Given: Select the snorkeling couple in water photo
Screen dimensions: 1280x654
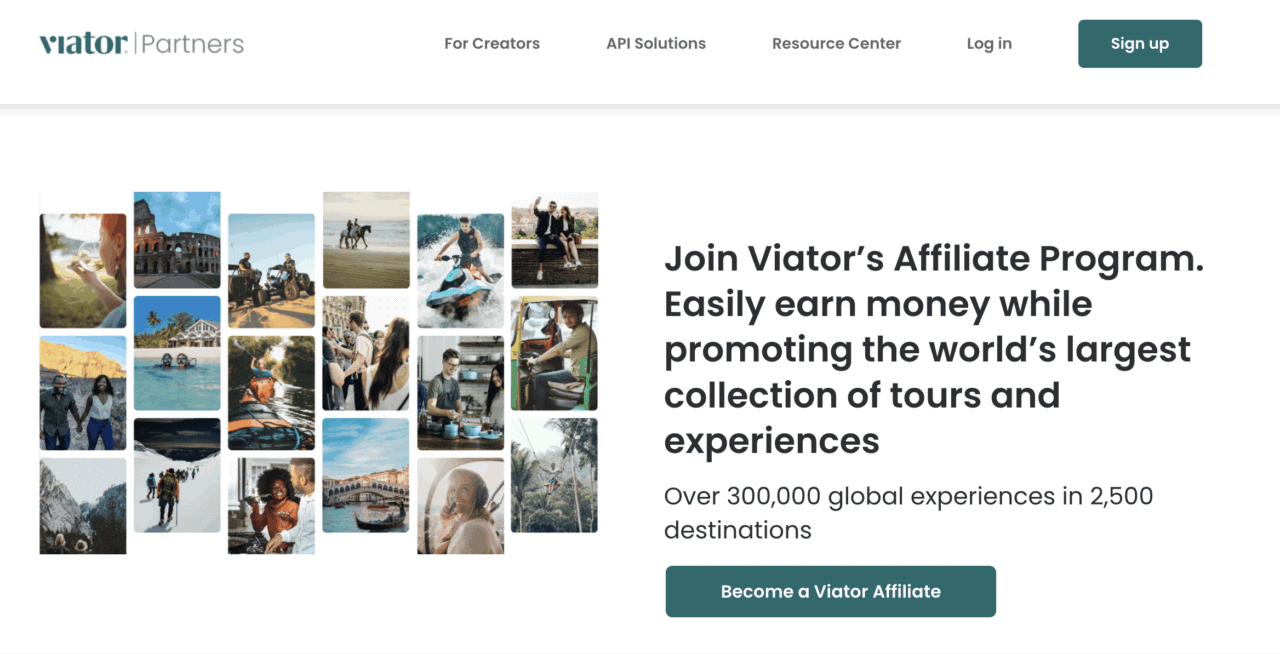Looking at the screenshot, I should point(177,353).
